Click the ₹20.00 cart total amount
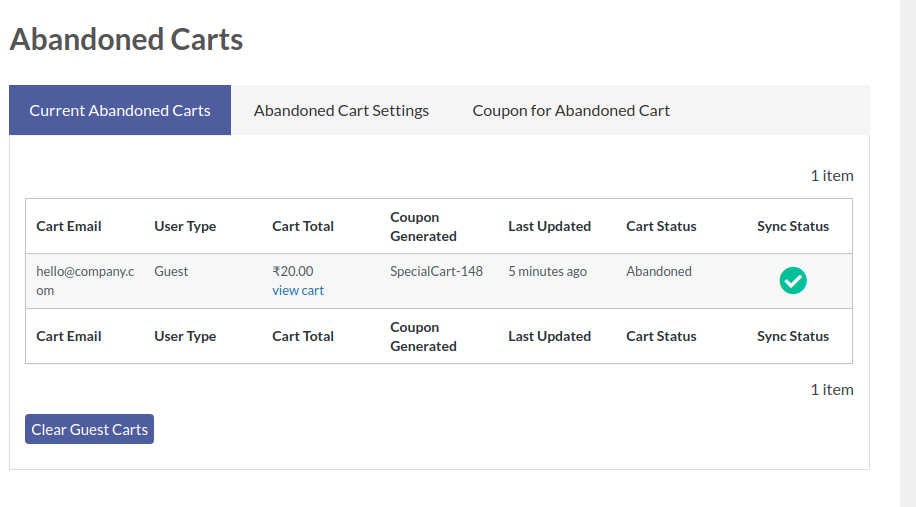916x507 pixels. pyautogui.click(x=293, y=271)
